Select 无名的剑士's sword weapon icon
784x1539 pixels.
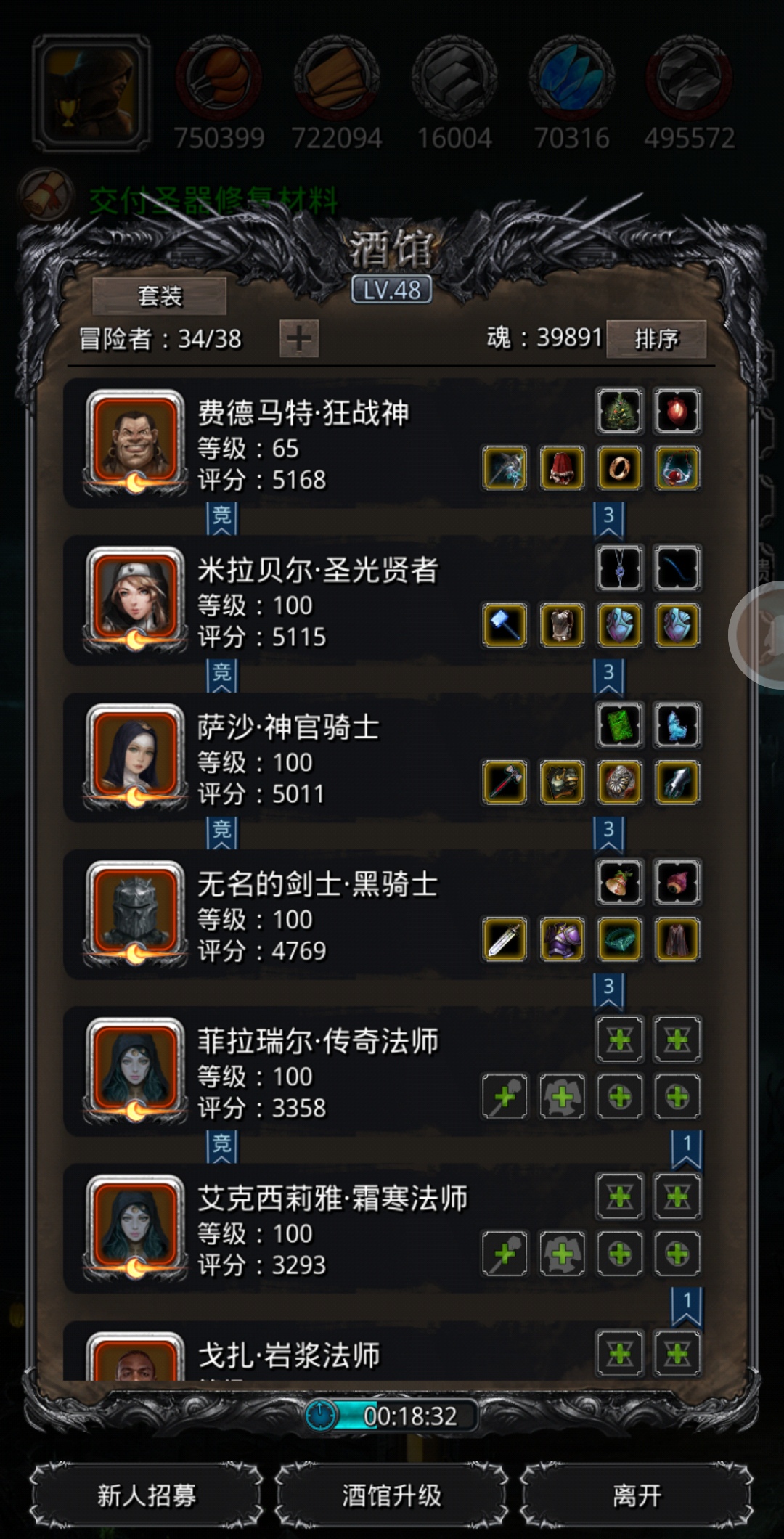pos(505,939)
